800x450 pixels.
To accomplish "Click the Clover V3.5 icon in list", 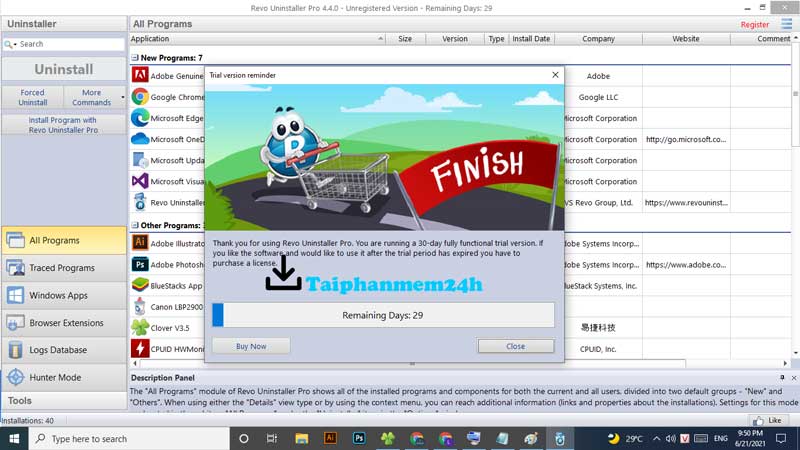I will pos(140,327).
